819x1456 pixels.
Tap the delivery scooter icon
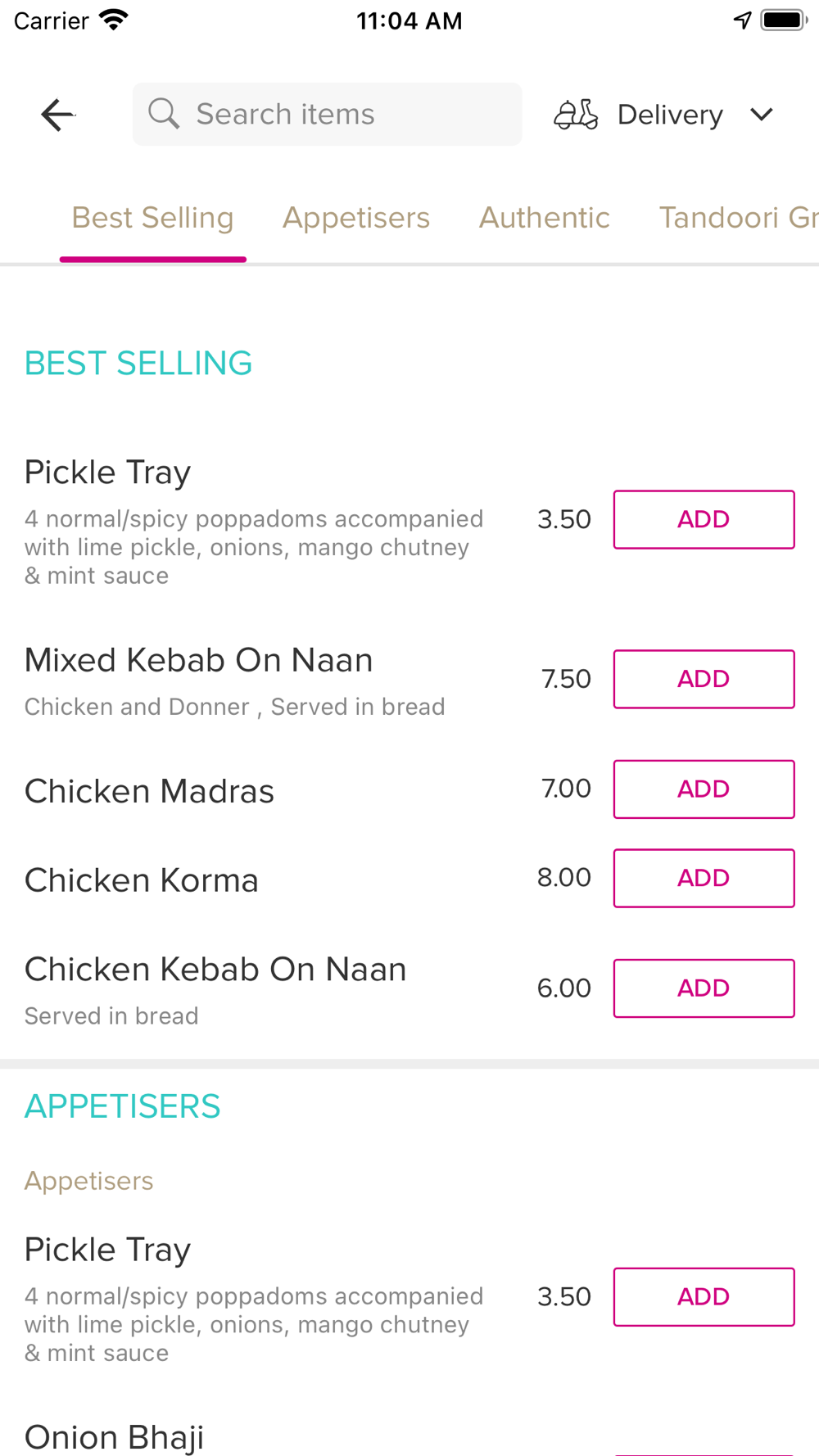pyautogui.click(x=576, y=115)
